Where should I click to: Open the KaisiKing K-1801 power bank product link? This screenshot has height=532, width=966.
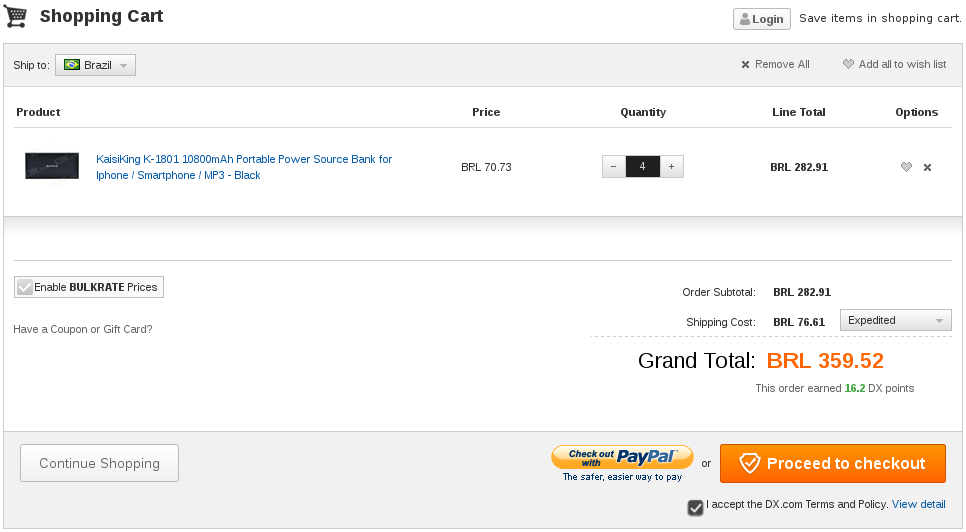[244, 167]
